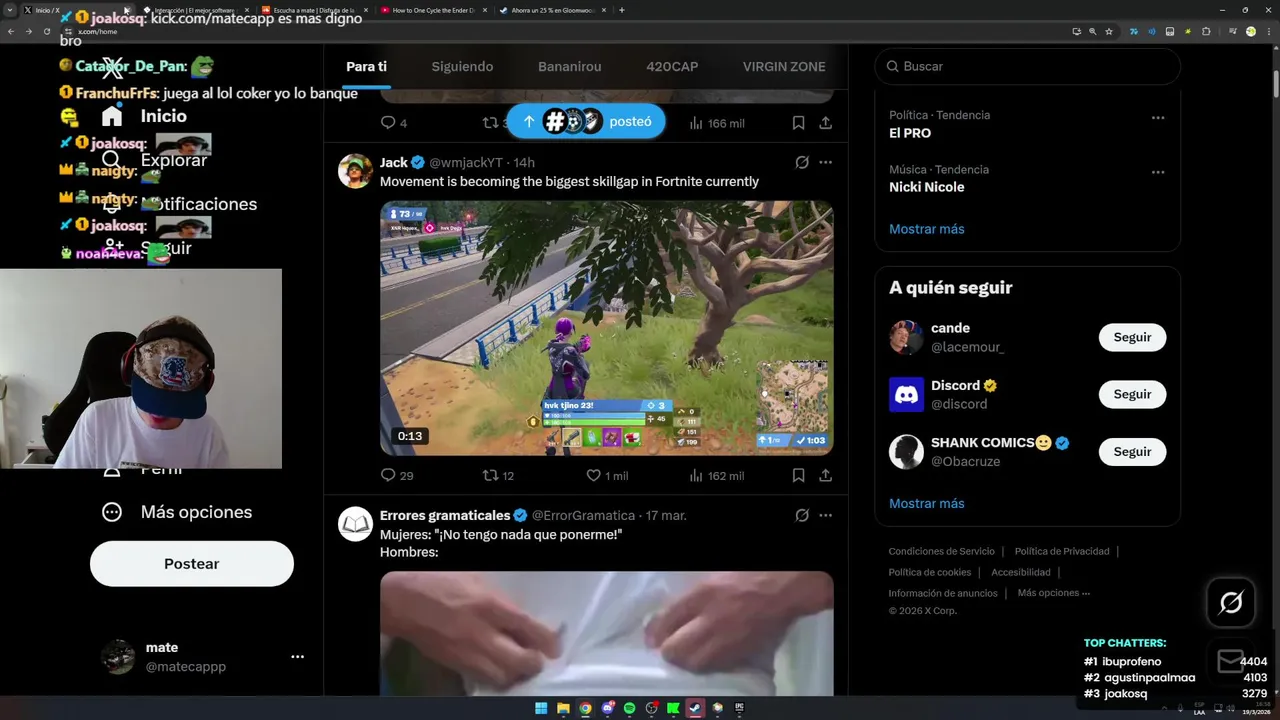1280x720 pixels.
Task: Switch to 'How to One Cycle the Ender' tab
Action: pyautogui.click(x=435, y=10)
